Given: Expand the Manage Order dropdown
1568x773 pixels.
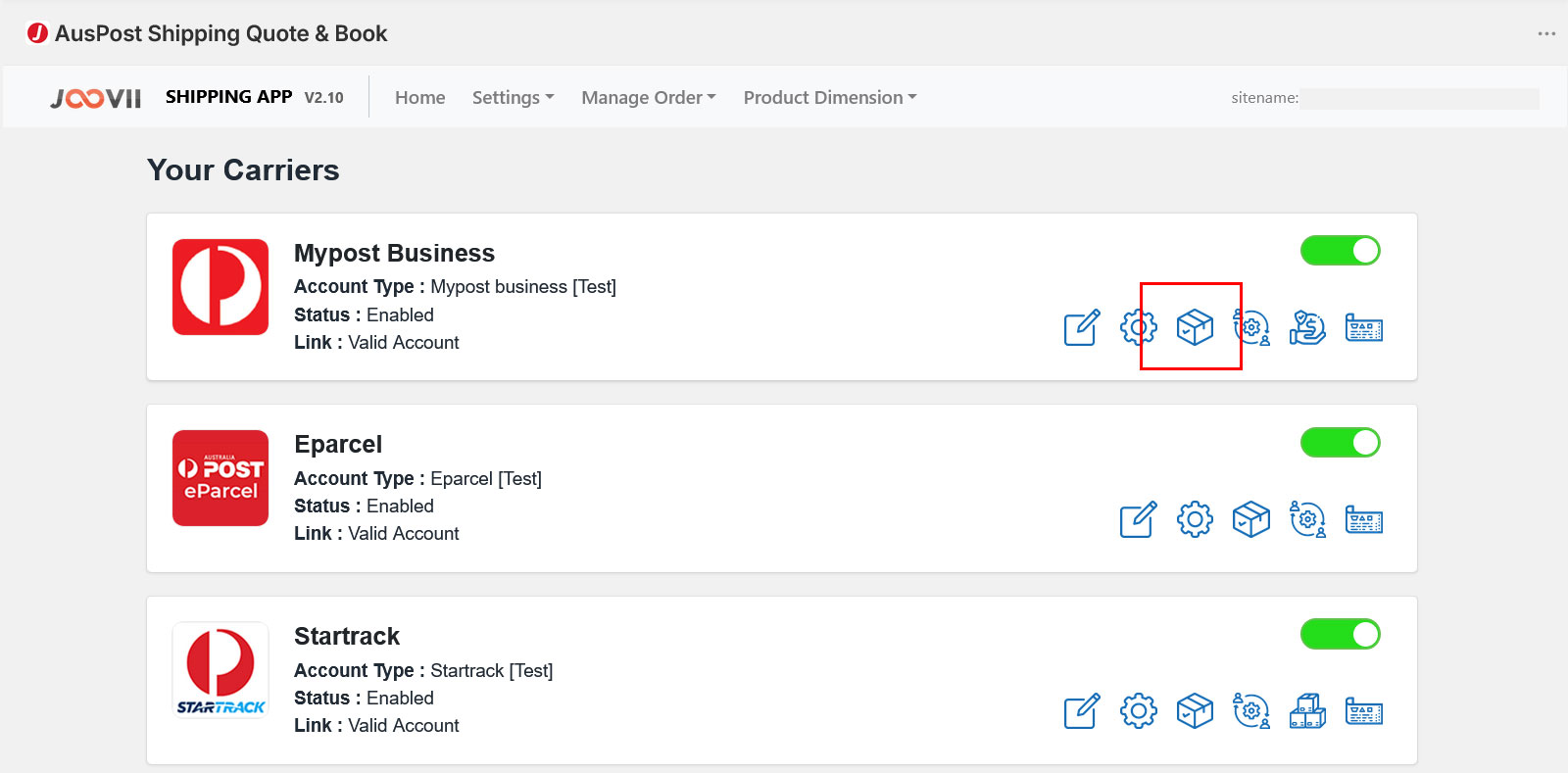Looking at the screenshot, I should click(649, 98).
